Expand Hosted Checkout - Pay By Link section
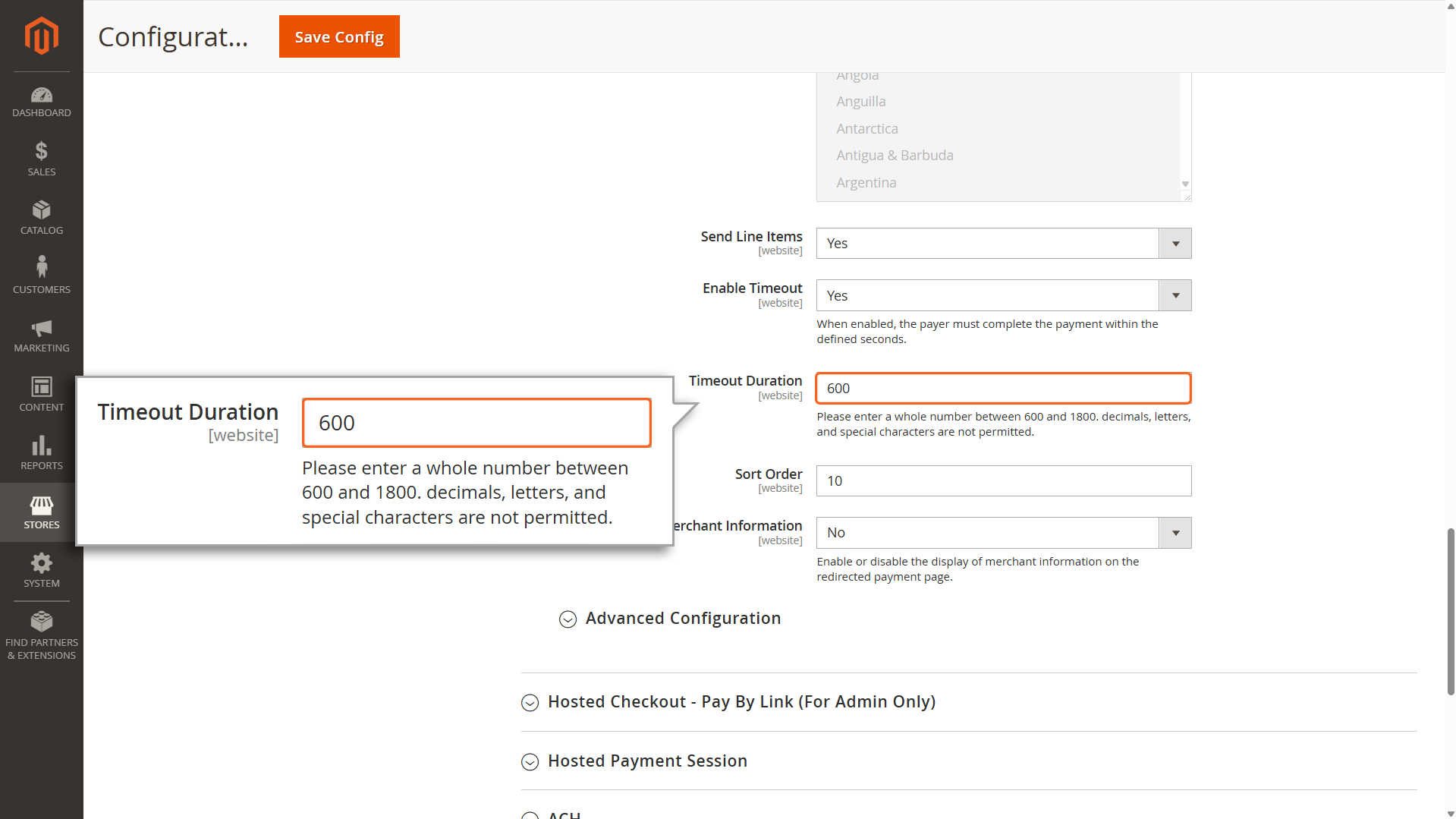Screen dimensions: 1456x819 (x=741, y=702)
